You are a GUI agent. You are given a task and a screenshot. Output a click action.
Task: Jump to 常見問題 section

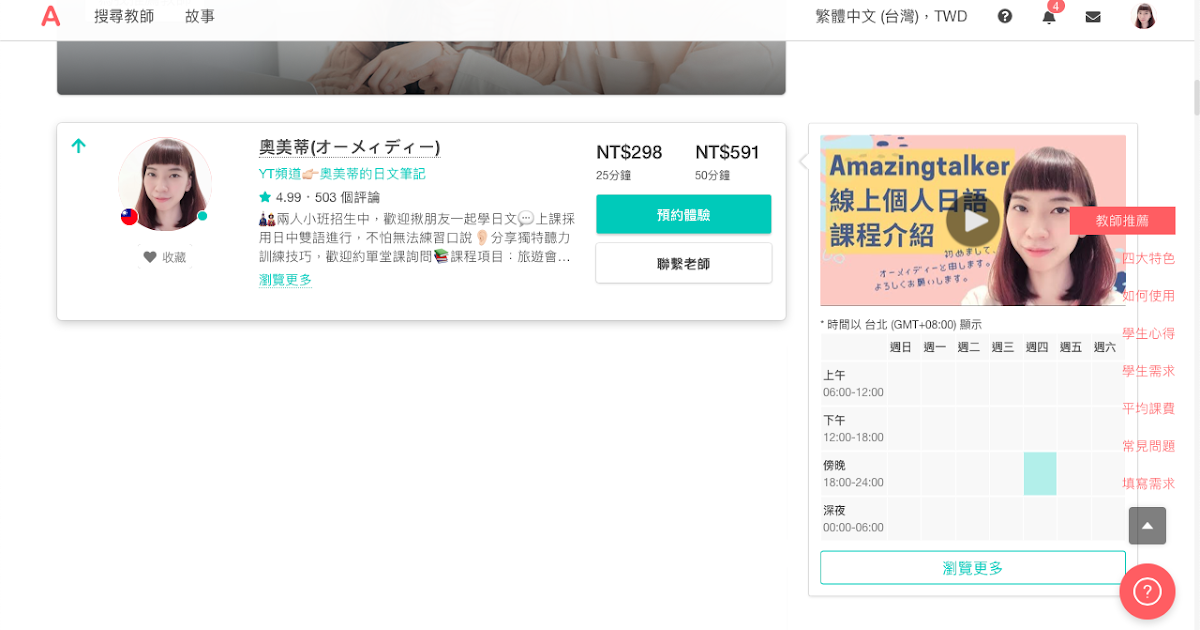[1148, 446]
